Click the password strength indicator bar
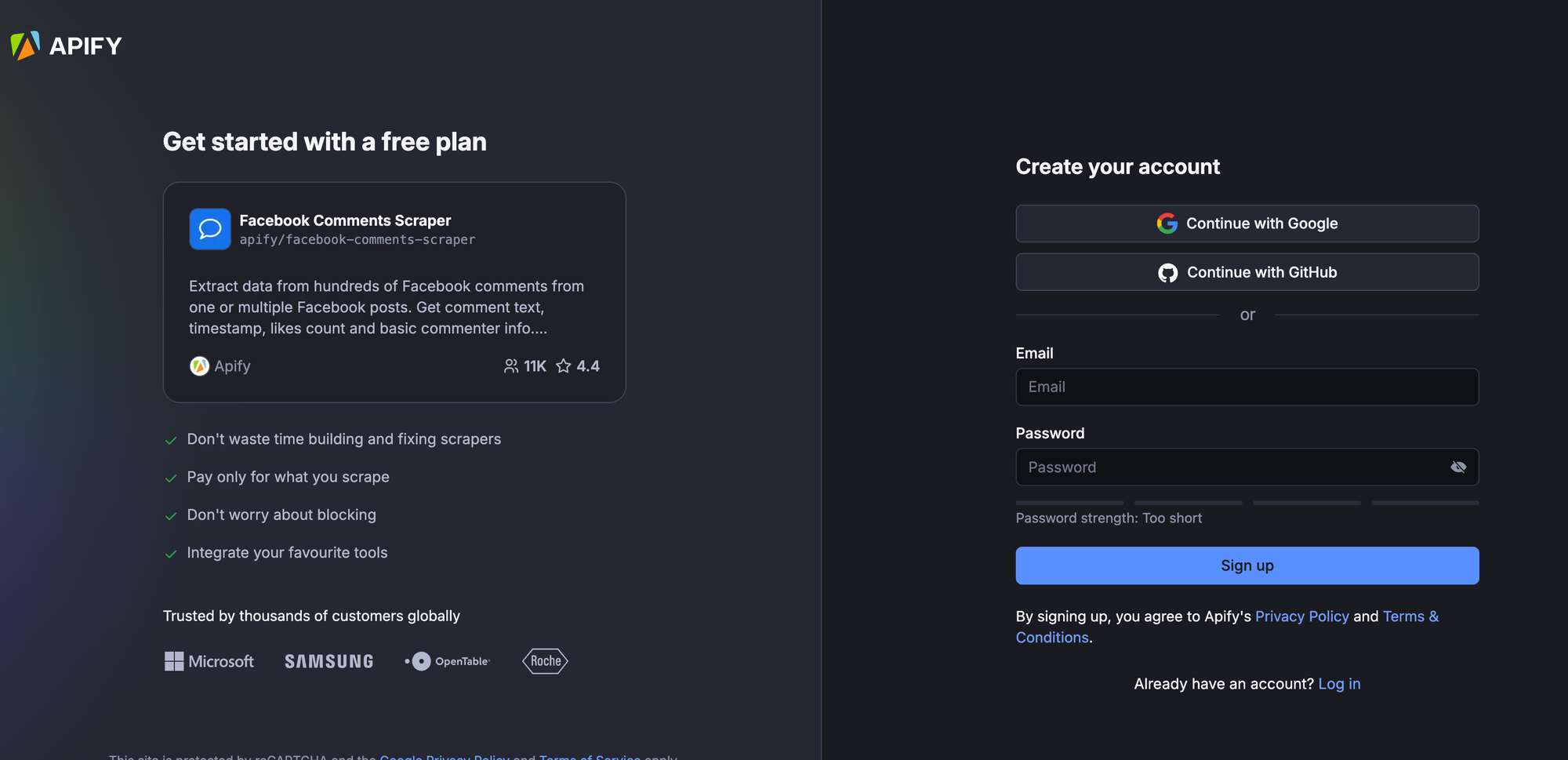1568x760 pixels. [1247, 503]
